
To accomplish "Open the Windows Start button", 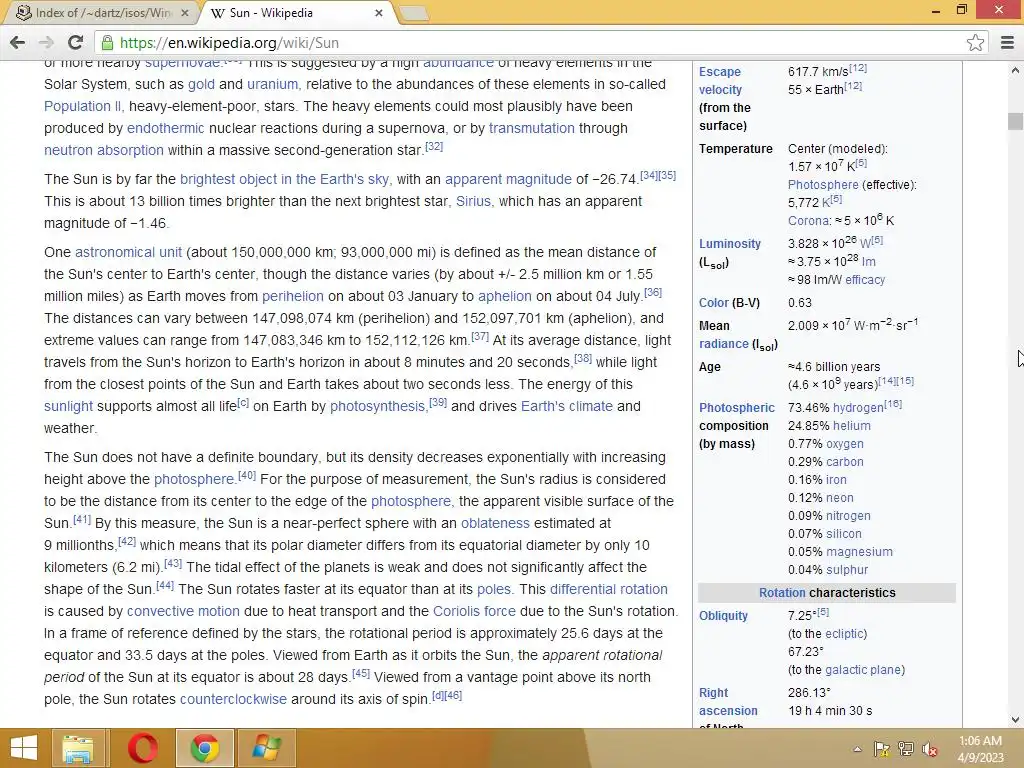I will point(24,748).
